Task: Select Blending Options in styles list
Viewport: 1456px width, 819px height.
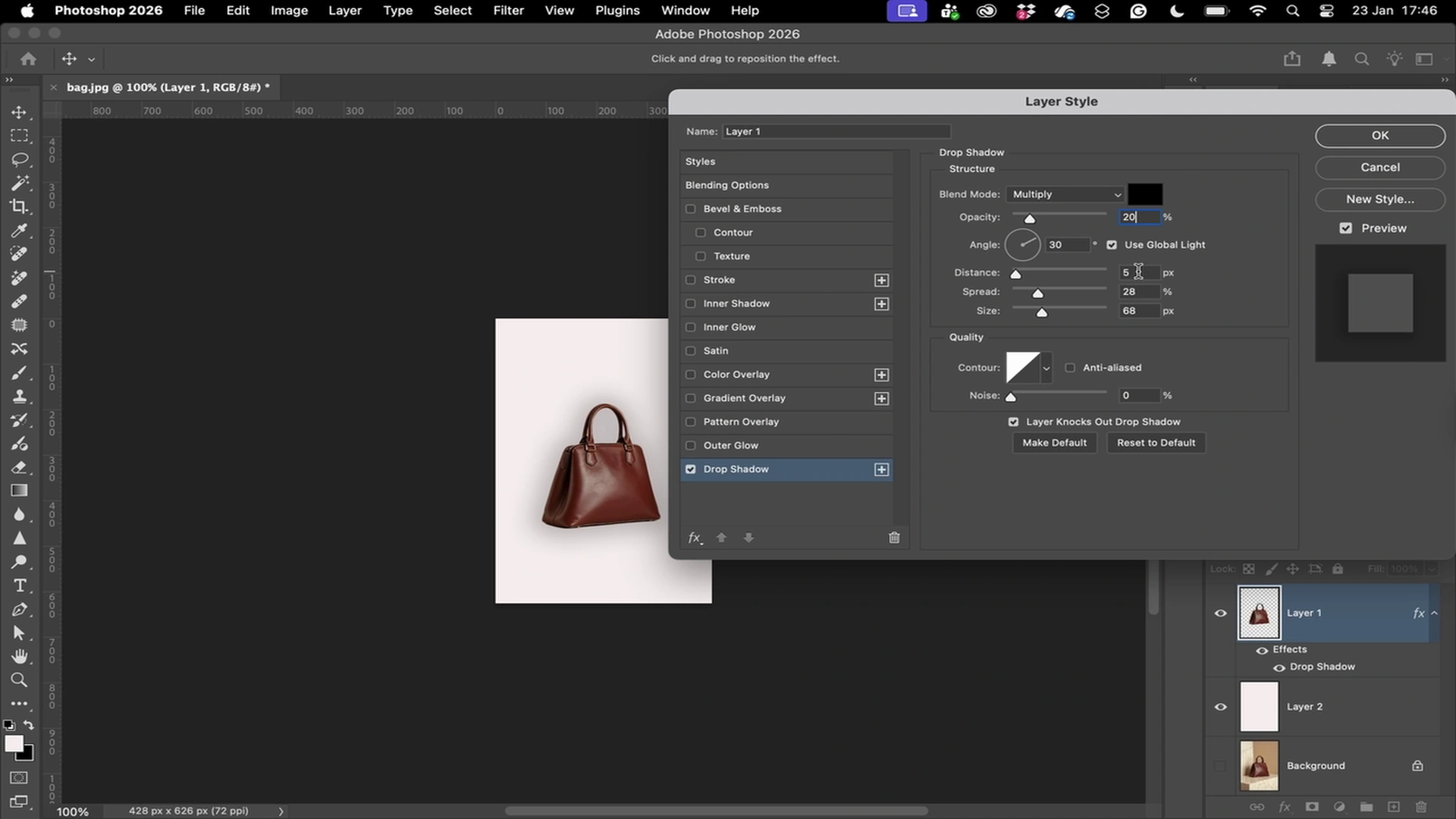Action: pos(726,185)
